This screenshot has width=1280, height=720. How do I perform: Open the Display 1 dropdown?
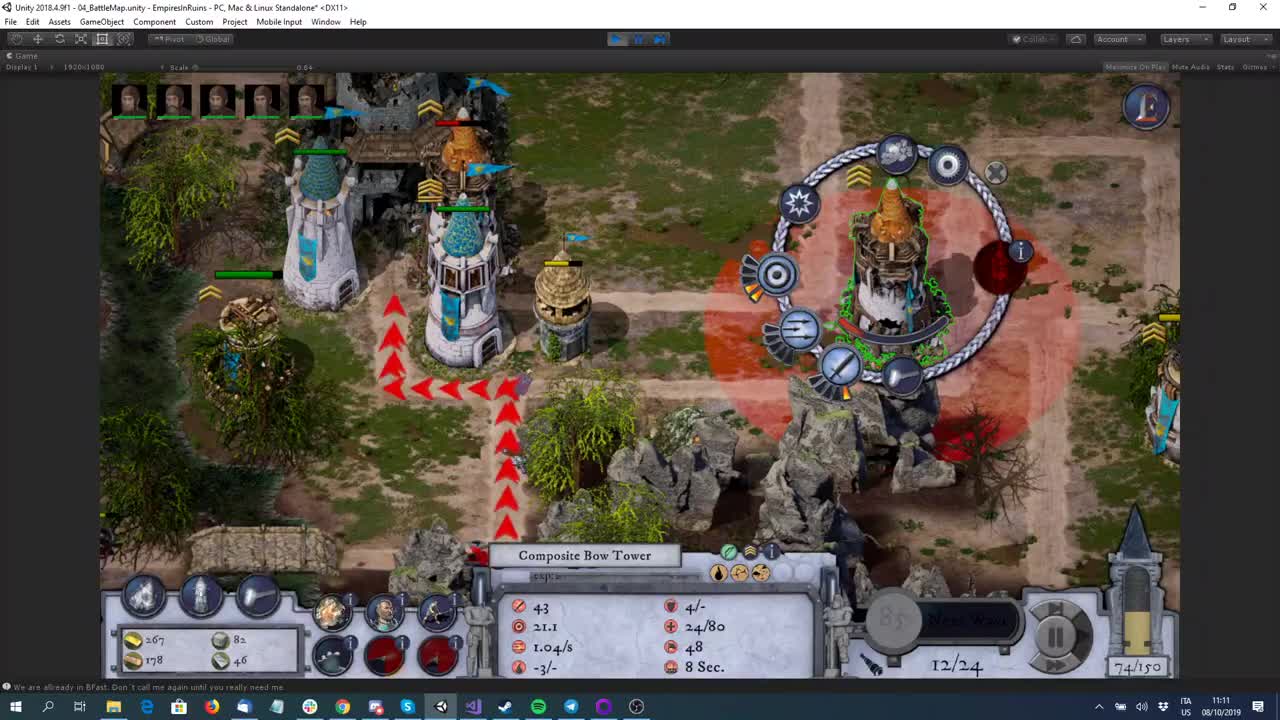(25, 67)
